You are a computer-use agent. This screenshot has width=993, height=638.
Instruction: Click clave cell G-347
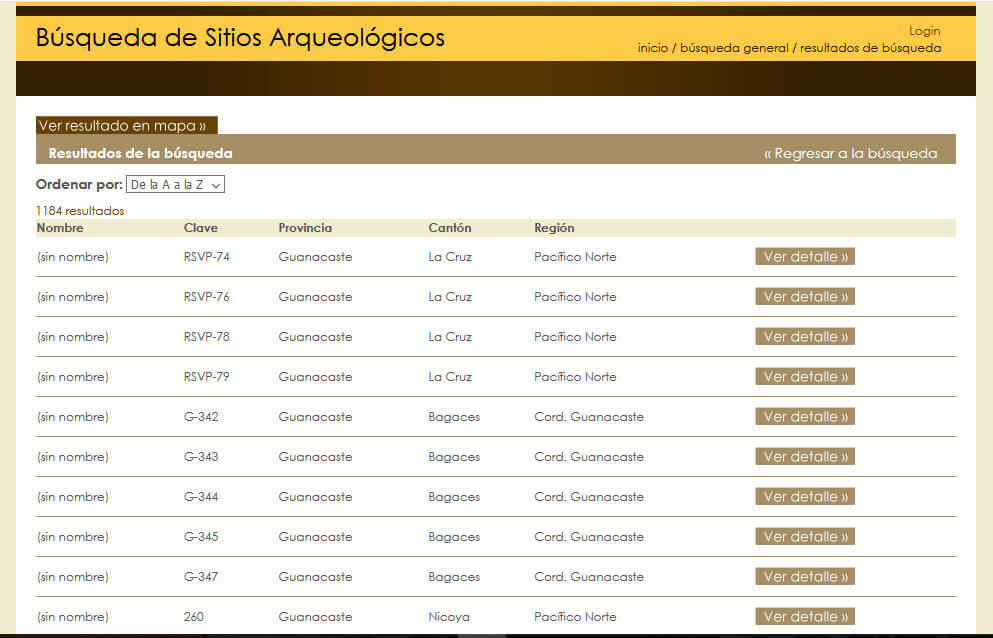tap(201, 576)
